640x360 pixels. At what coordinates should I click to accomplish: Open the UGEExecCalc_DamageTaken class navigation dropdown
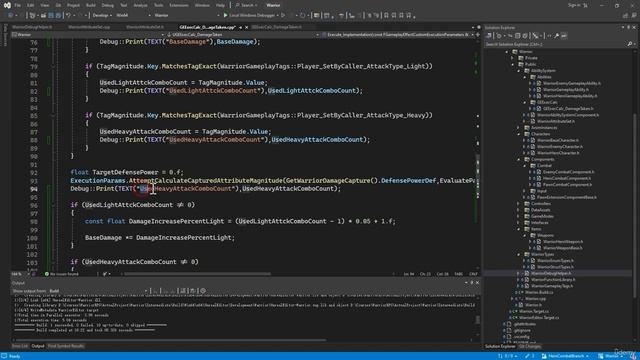pyautogui.click(x=242, y=35)
